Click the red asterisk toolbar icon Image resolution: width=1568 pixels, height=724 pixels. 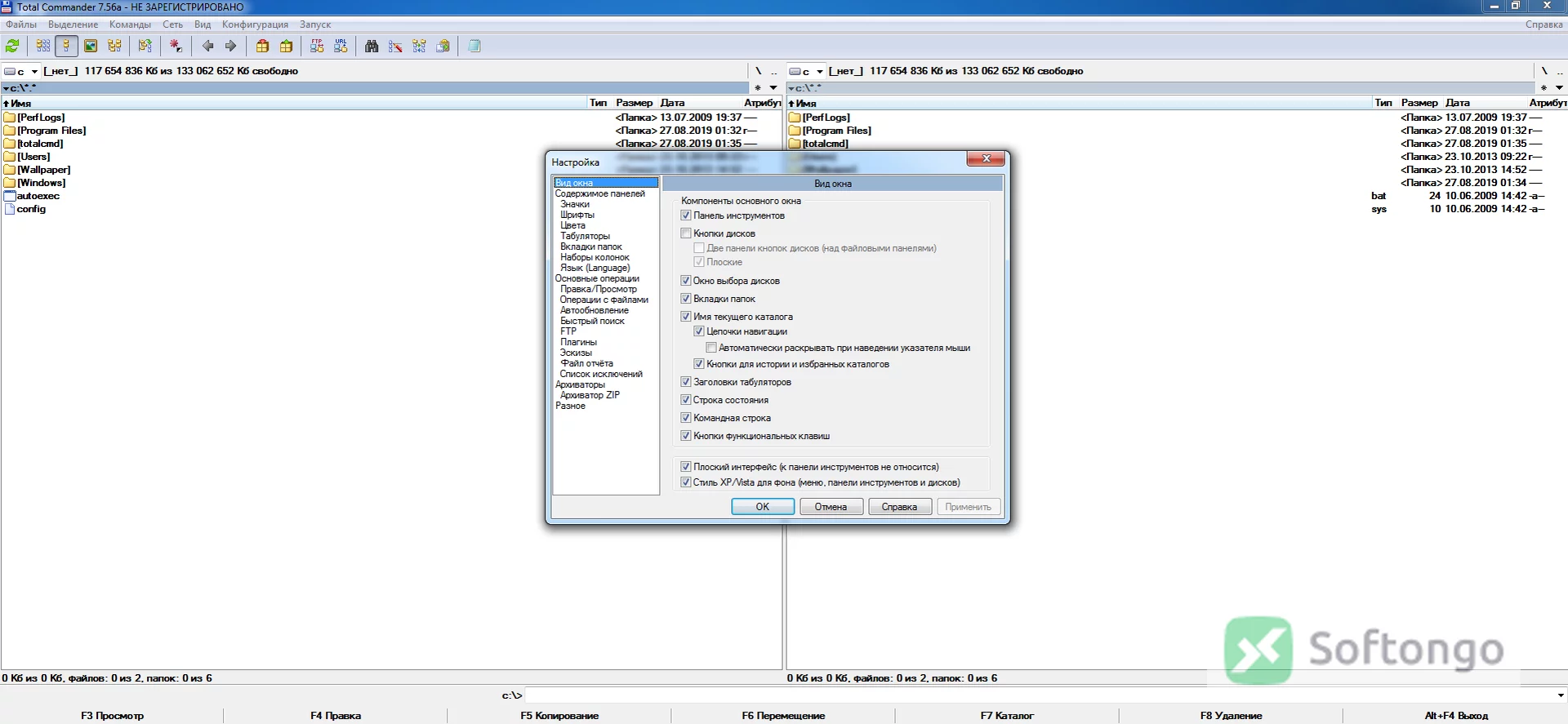click(176, 47)
